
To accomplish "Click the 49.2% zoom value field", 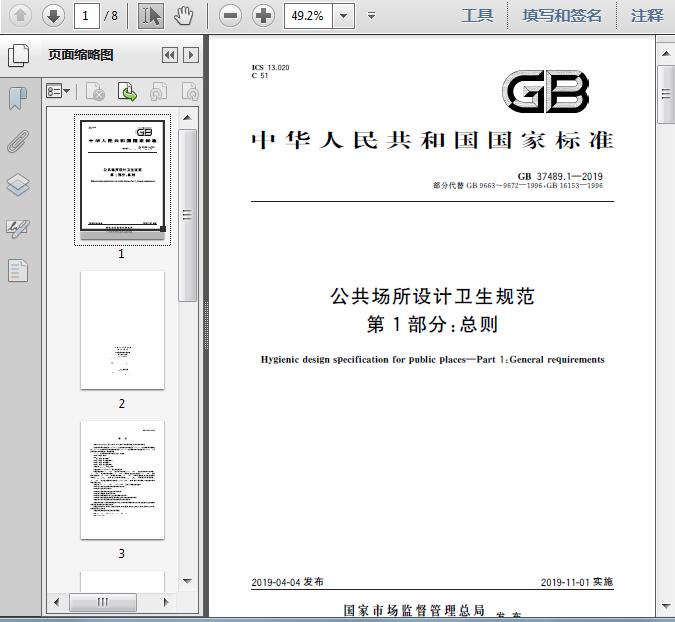I will tap(308, 16).
